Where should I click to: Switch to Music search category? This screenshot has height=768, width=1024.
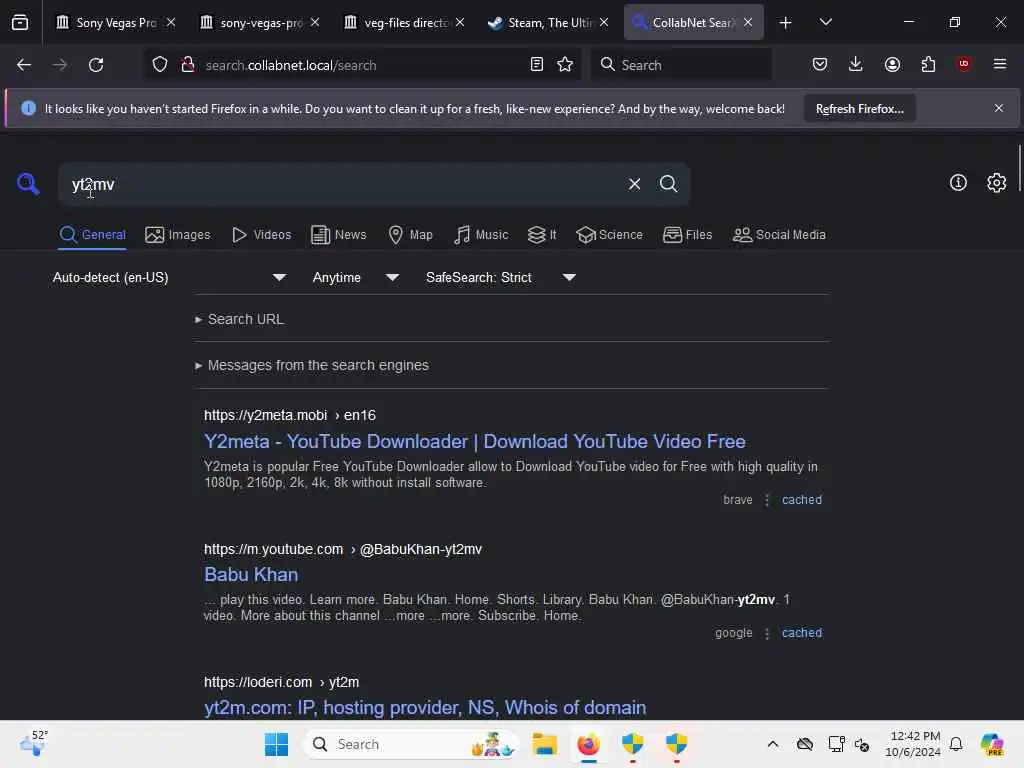[x=481, y=234]
